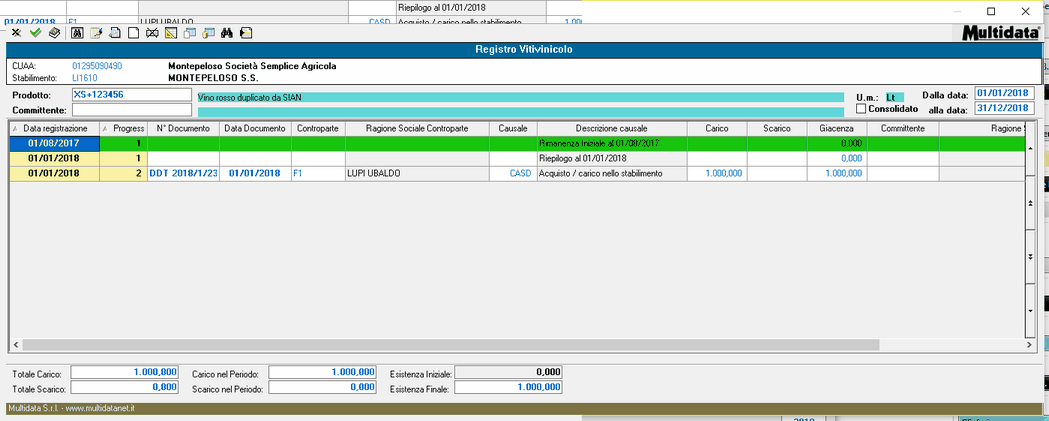1049x421 pixels.
Task: Click the framed binoculars search icon
Action: 77,33
